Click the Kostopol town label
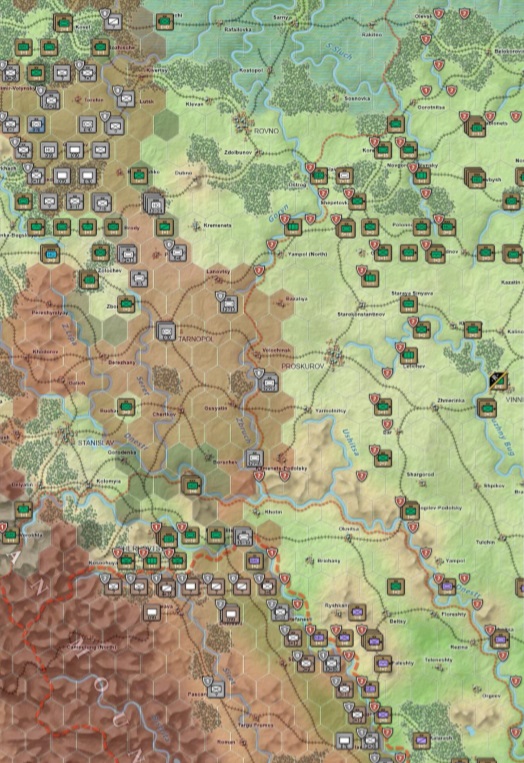Screen dimensions: 524x763 [x=251, y=71]
